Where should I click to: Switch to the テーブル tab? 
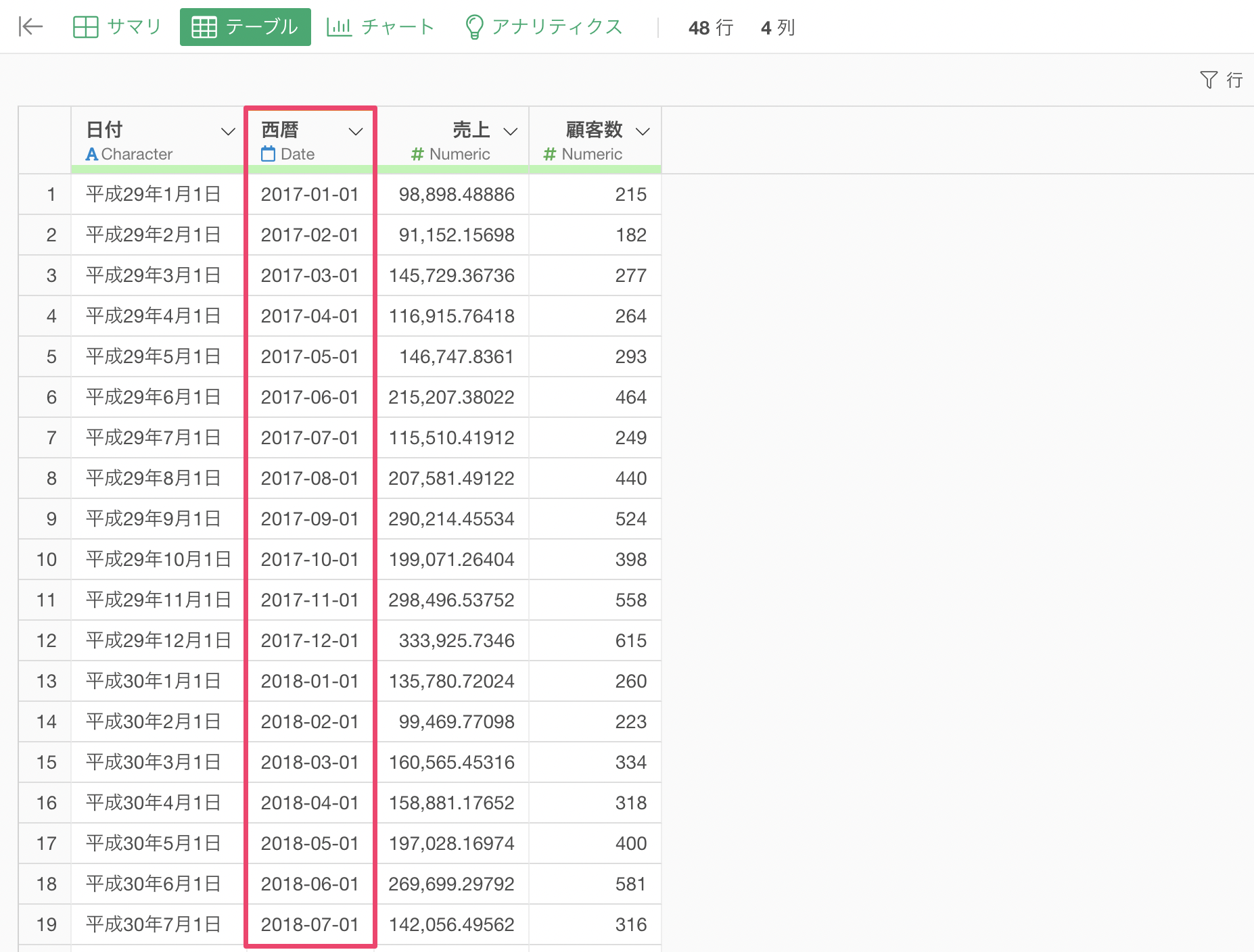click(245, 27)
